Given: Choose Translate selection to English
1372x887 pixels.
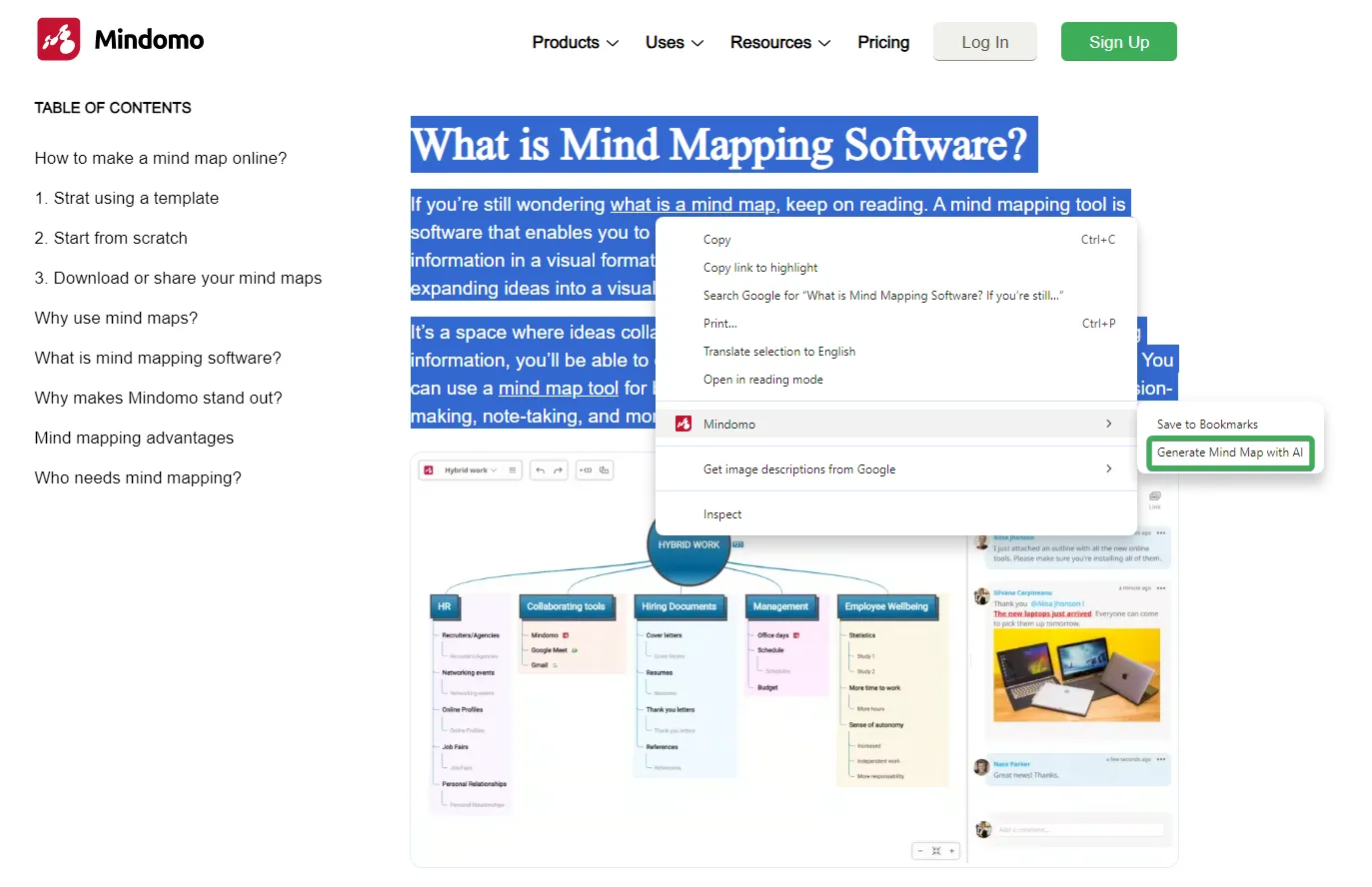Looking at the screenshot, I should point(779,351).
